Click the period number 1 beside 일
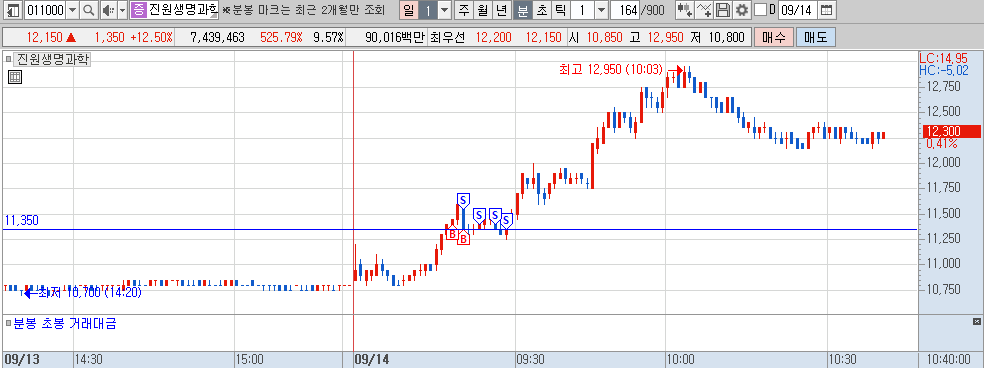This screenshot has width=984, height=368. click(427, 10)
